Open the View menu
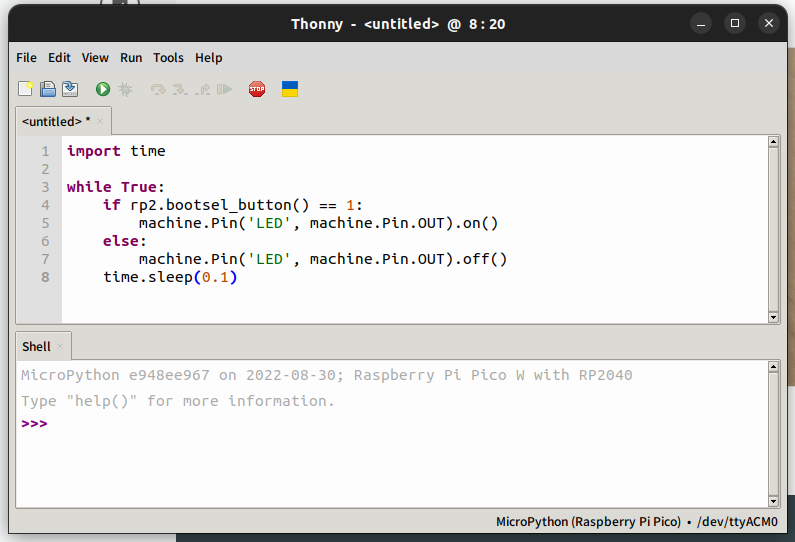Screen dimensions: 795x542 [x=95, y=58]
